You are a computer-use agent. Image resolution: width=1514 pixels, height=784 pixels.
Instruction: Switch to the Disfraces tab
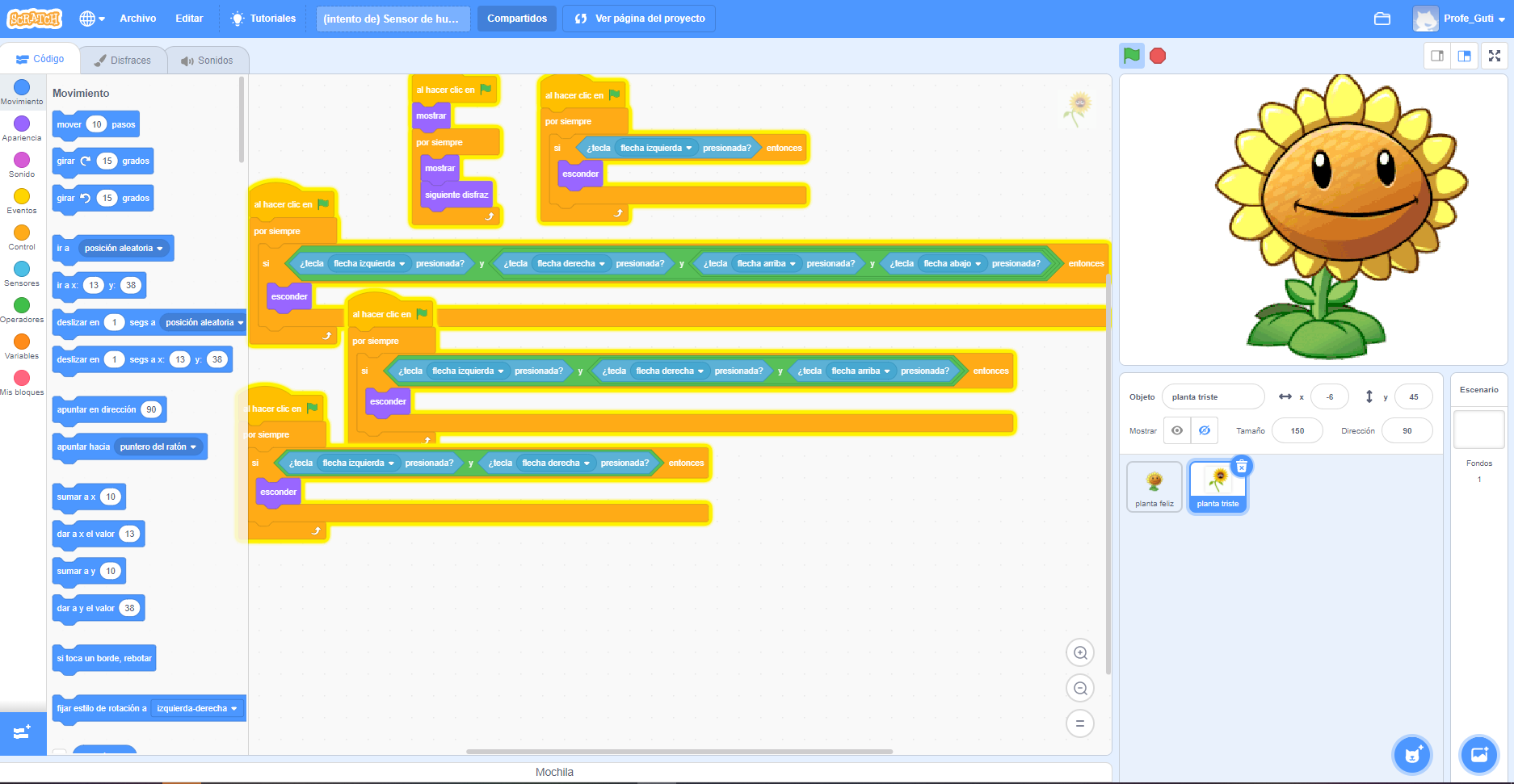123,61
